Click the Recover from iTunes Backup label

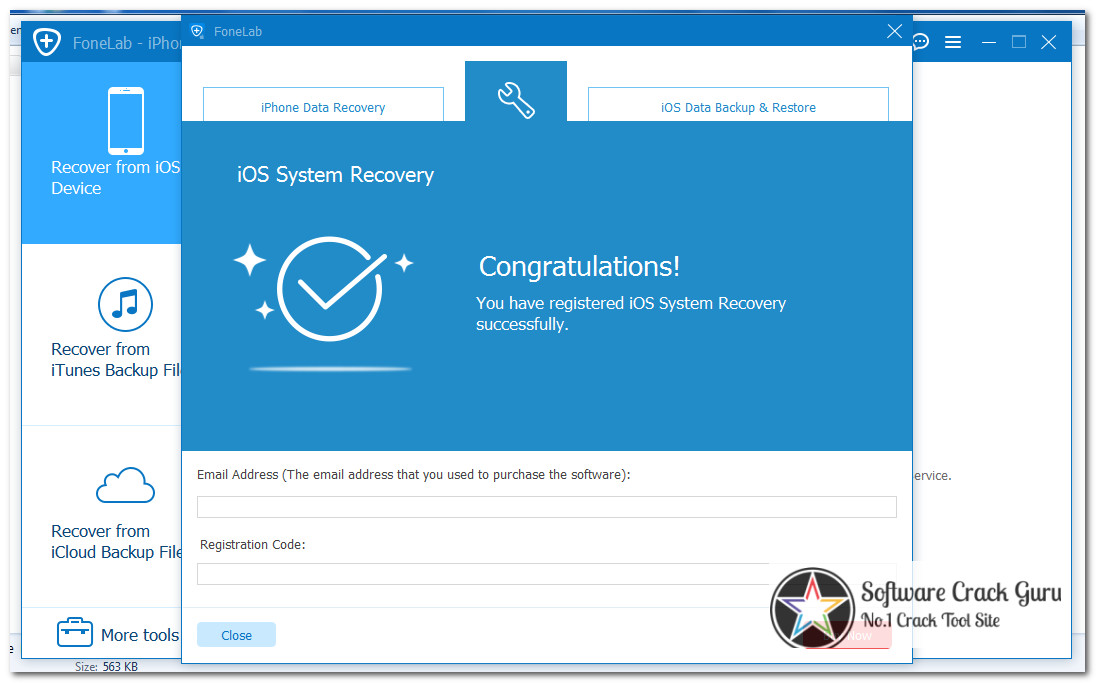click(x=115, y=359)
